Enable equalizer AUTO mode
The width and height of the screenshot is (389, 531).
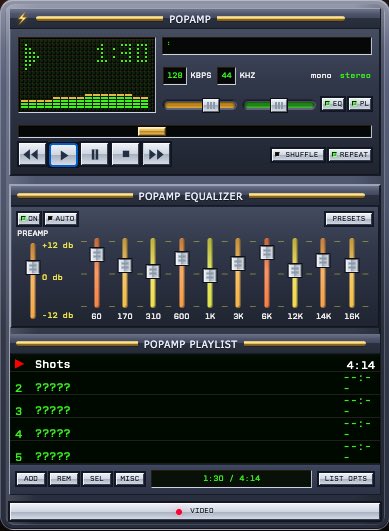(x=61, y=219)
